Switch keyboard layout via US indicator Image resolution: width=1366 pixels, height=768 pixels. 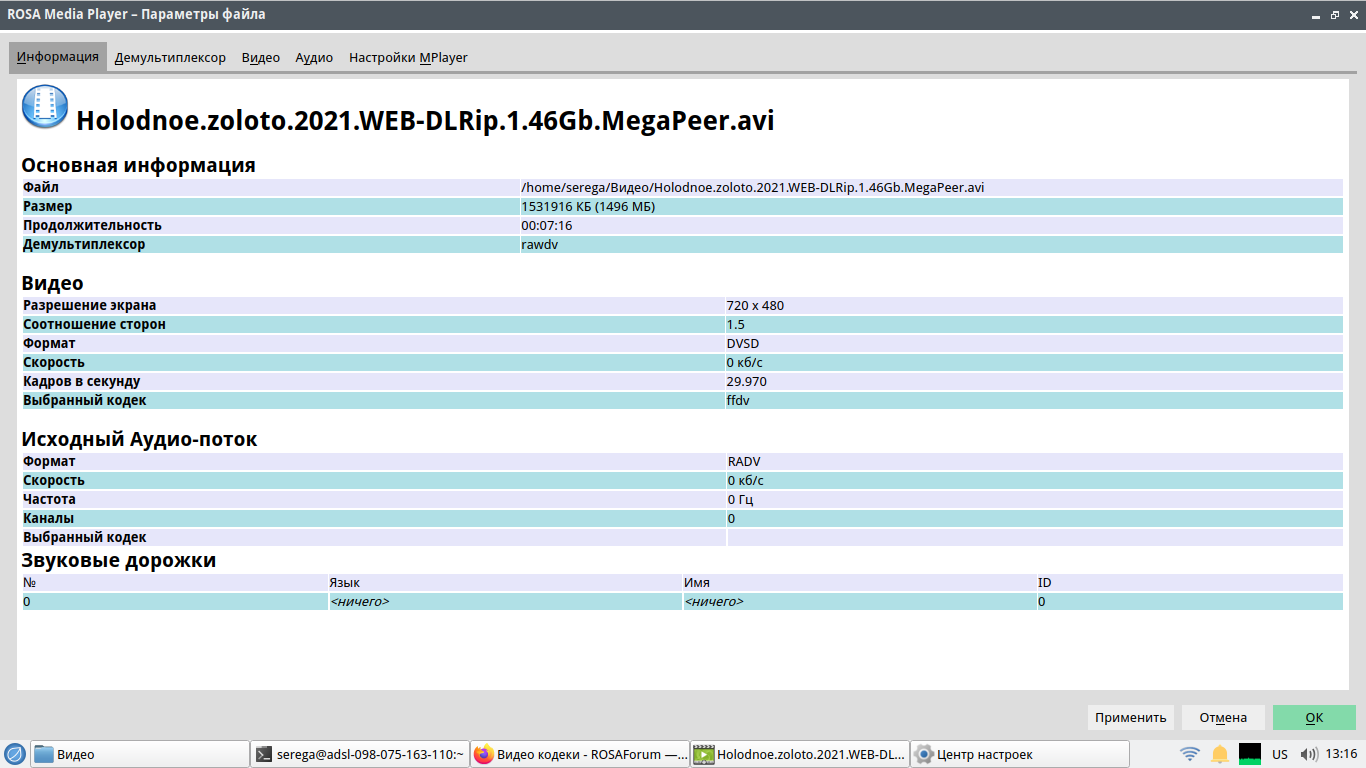click(x=1280, y=754)
